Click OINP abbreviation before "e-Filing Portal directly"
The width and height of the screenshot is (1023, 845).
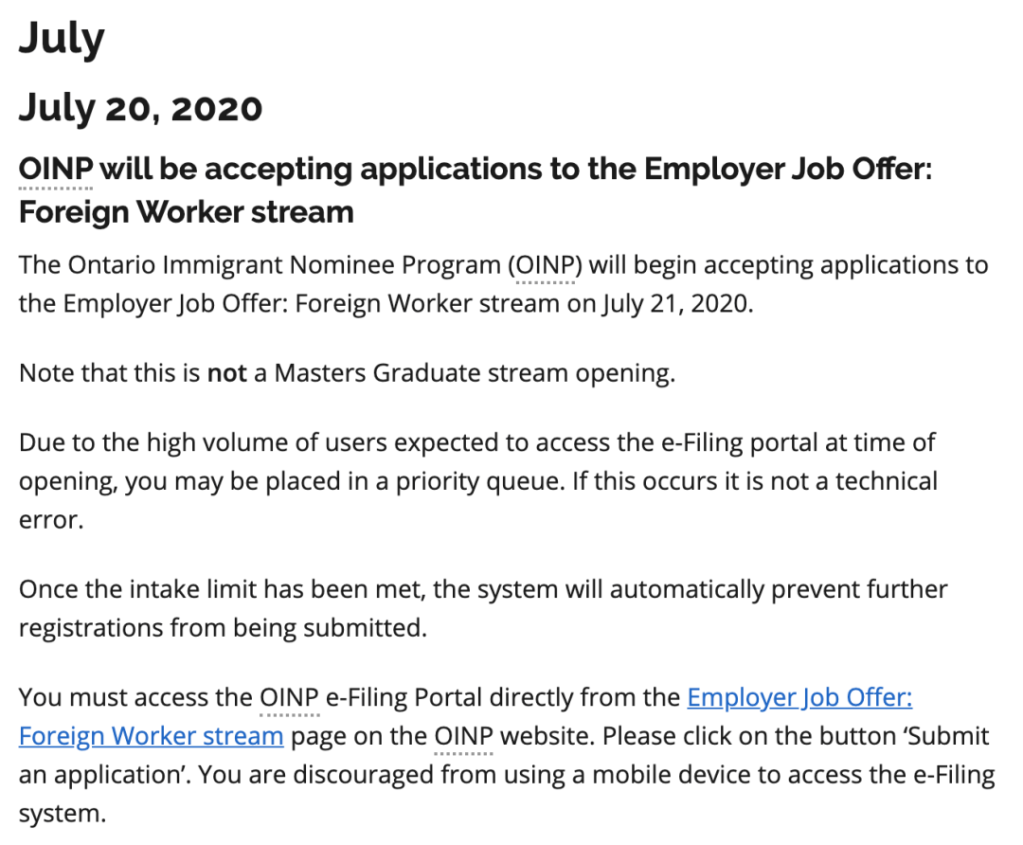pyautogui.click(x=289, y=697)
